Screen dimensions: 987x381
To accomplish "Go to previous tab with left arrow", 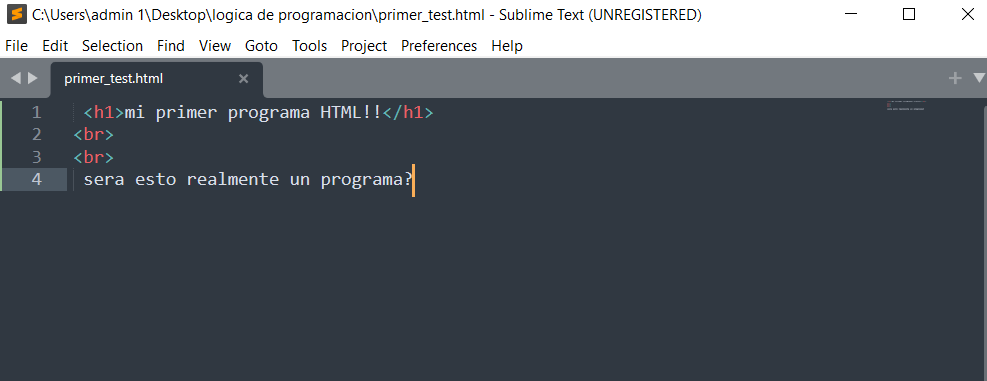I will click(x=16, y=79).
